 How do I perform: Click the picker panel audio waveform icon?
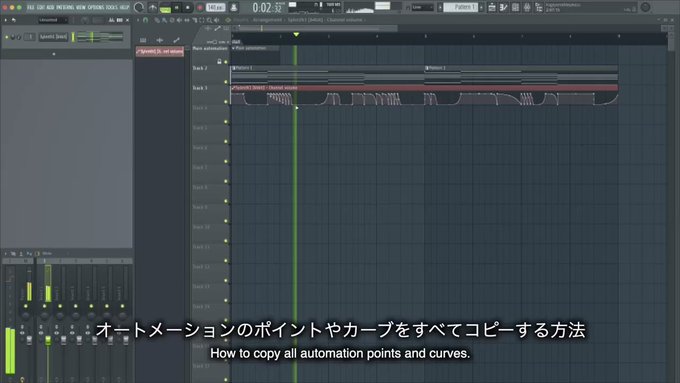(160, 40)
